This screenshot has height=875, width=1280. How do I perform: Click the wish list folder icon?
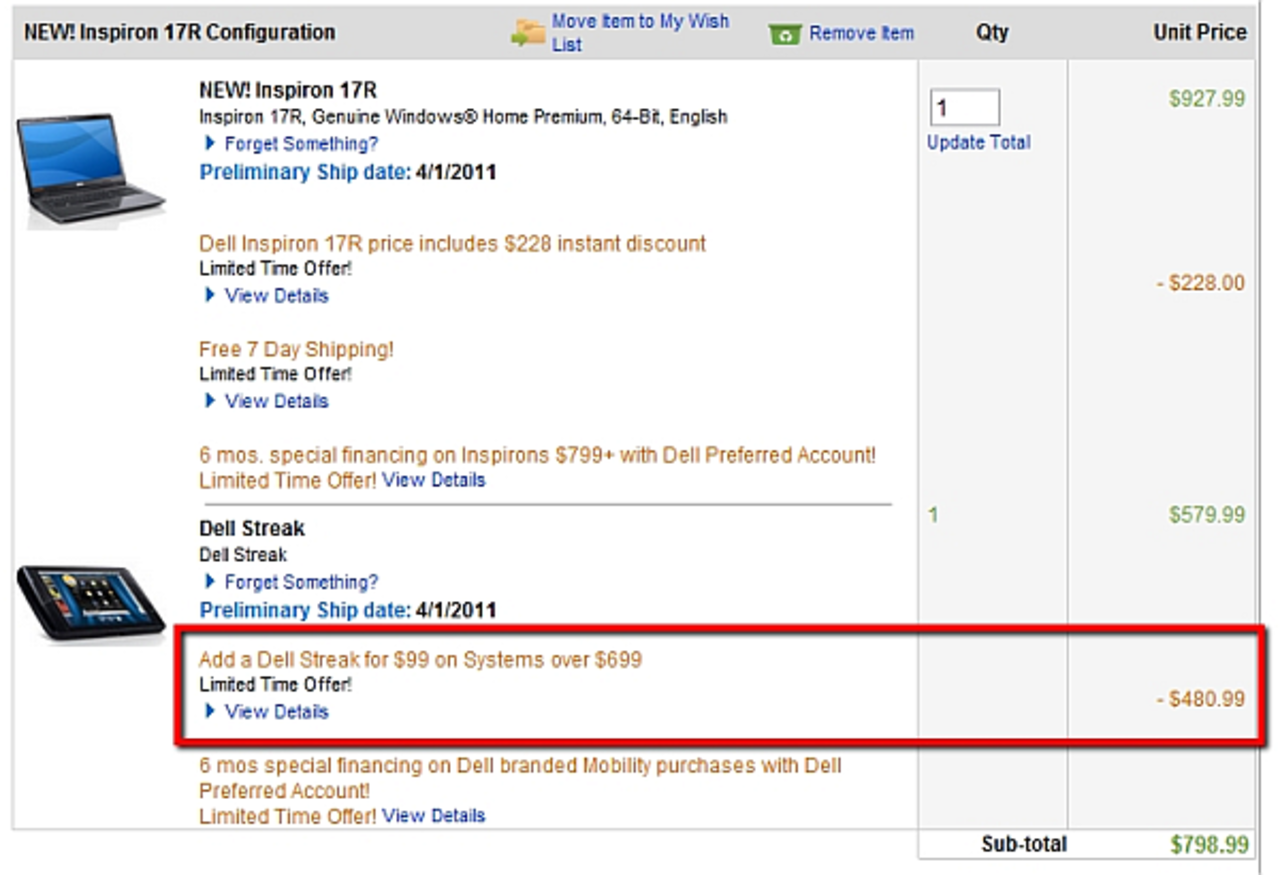tap(528, 33)
